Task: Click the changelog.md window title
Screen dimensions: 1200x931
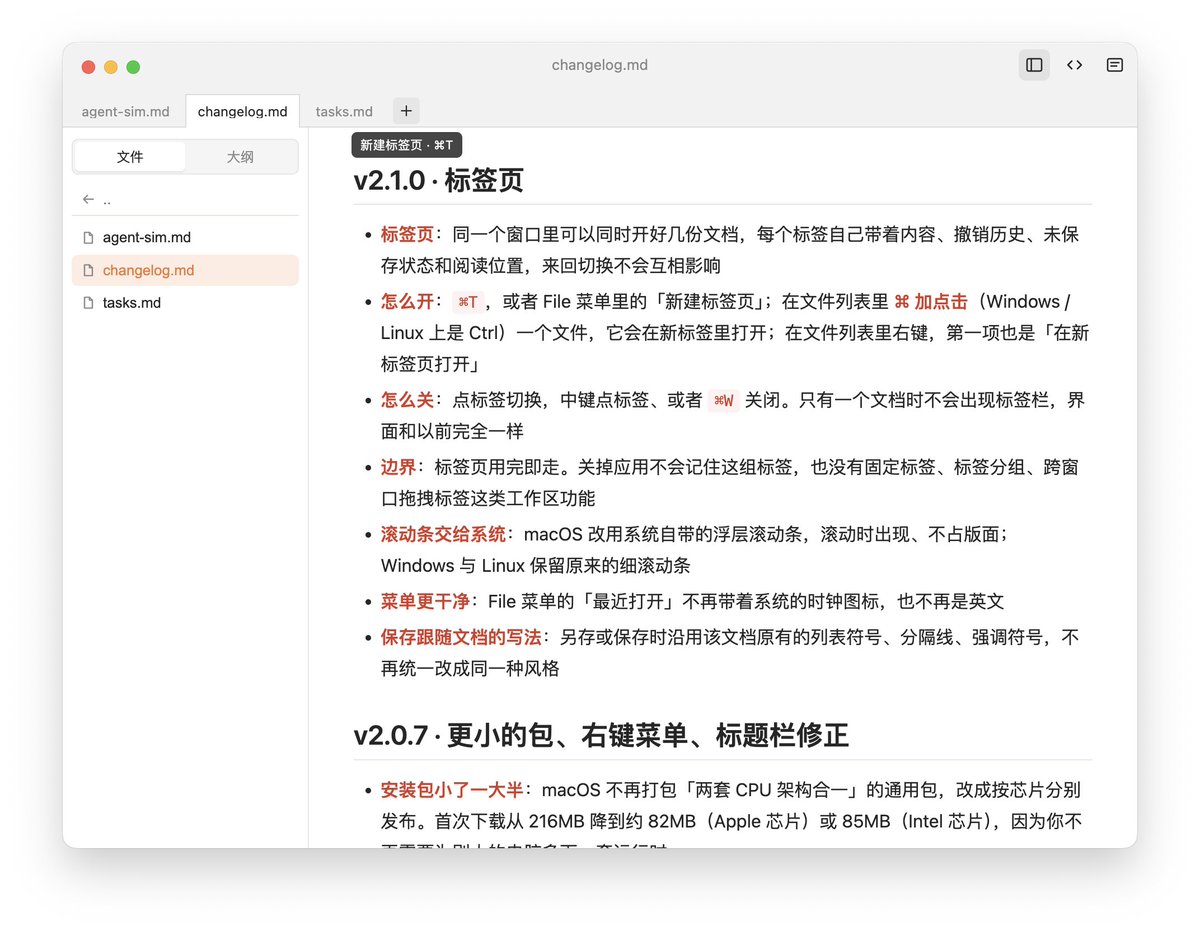Action: (600, 65)
